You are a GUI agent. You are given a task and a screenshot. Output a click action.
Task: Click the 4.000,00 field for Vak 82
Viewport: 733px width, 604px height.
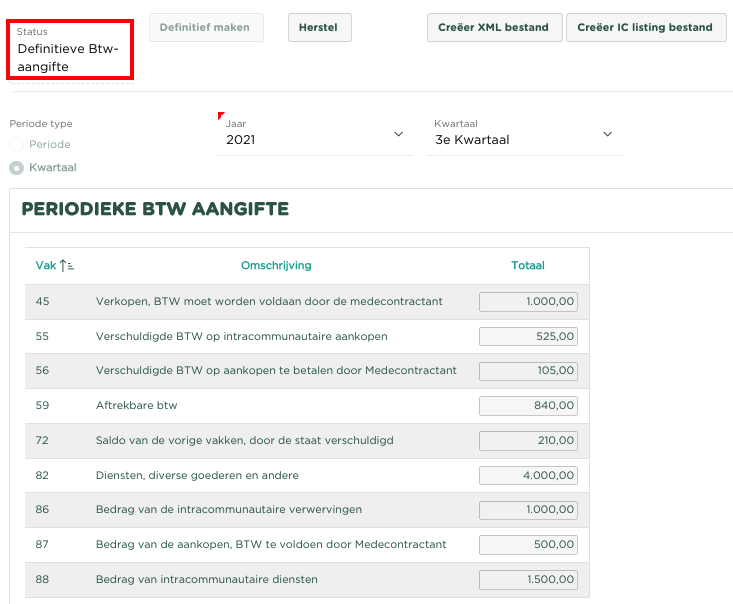(x=528, y=475)
